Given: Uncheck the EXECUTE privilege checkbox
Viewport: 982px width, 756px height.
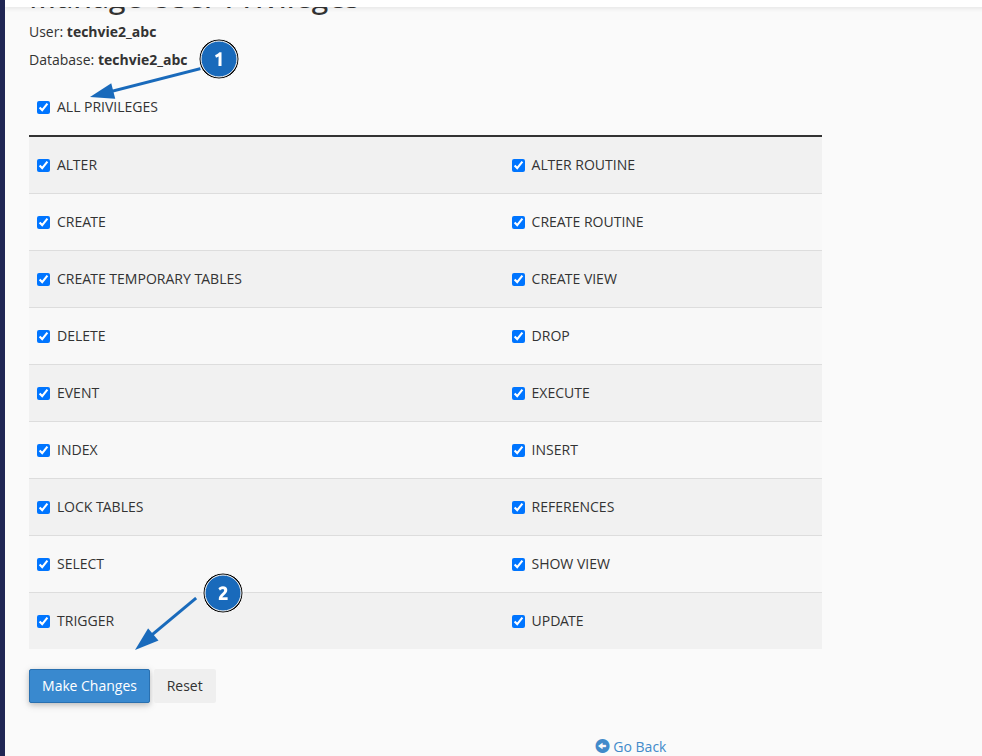Looking at the screenshot, I should click(518, 394).
